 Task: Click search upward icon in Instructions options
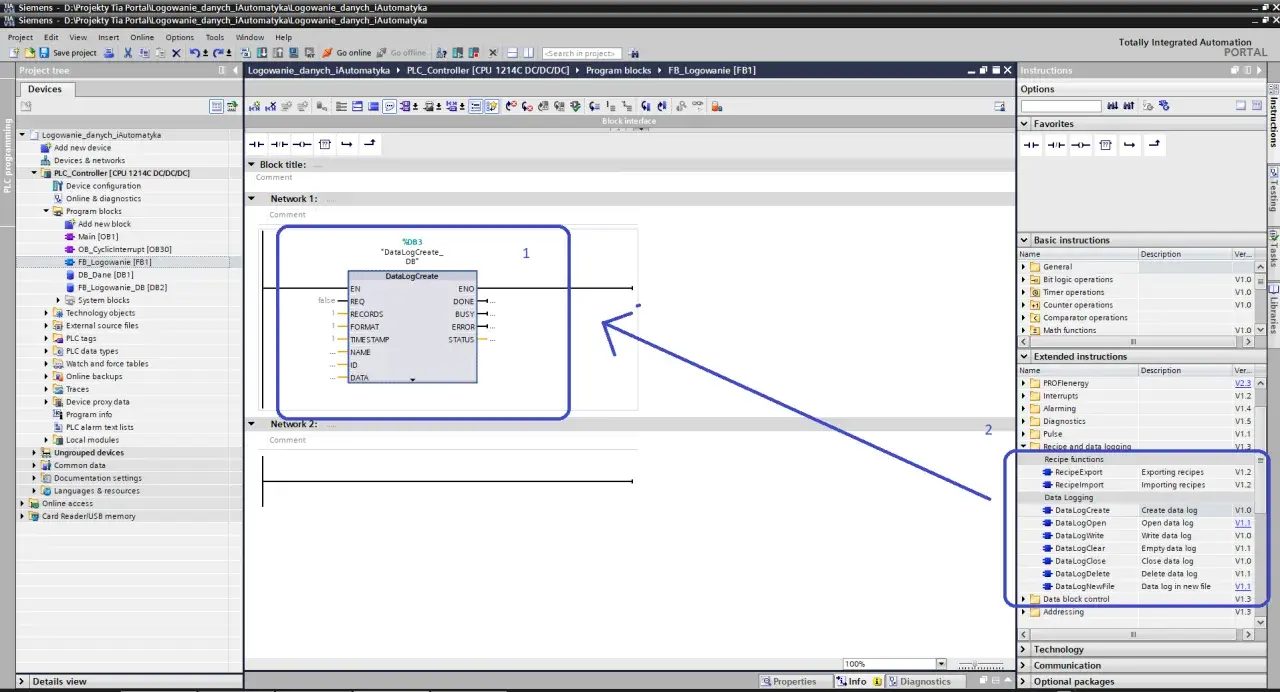click(x=1128, y=105)
